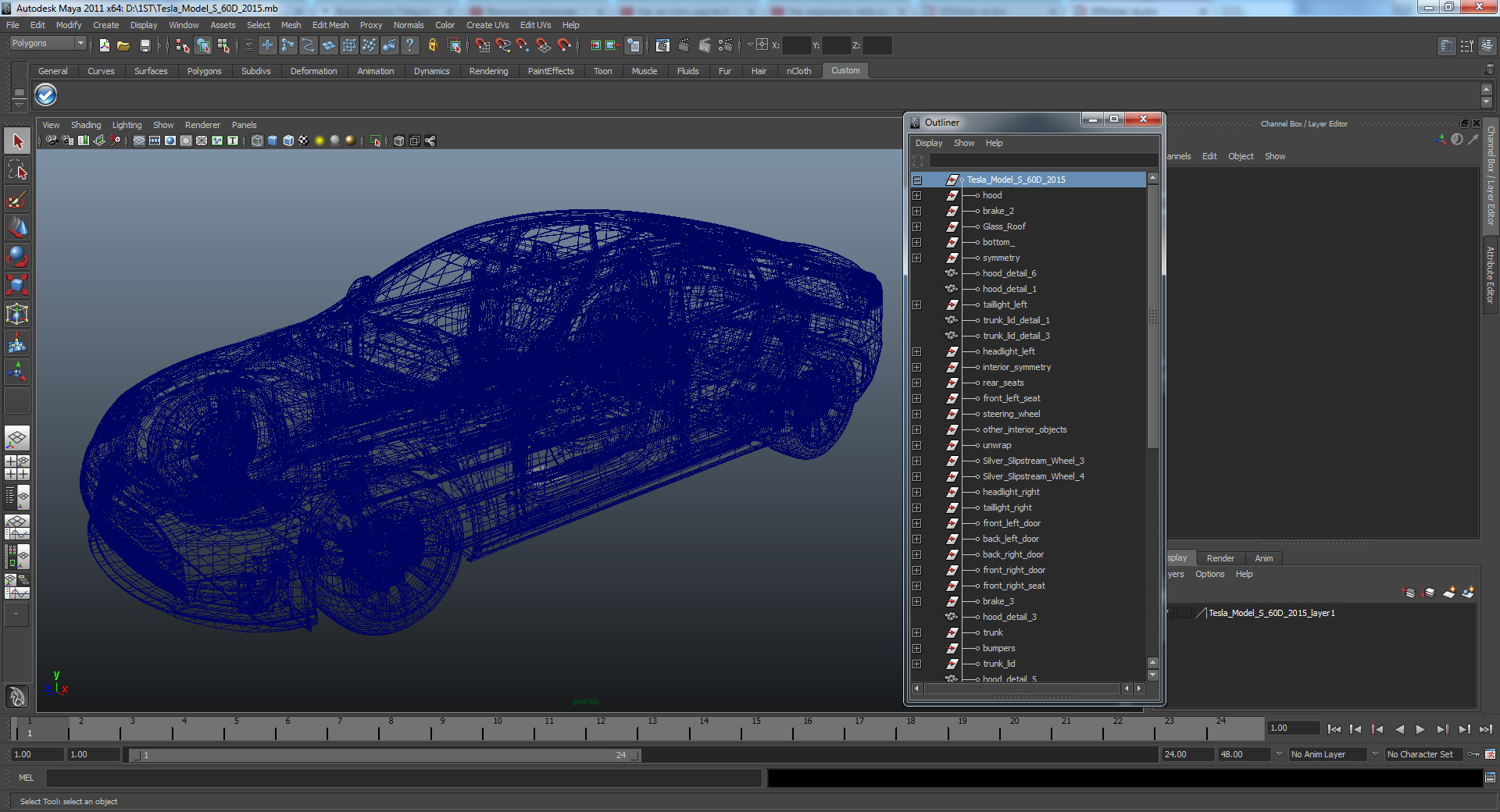This screenshot has width=1500, height=812.
Task: Pick the Rotate tool sphere icon
Action: pos(17,256)
